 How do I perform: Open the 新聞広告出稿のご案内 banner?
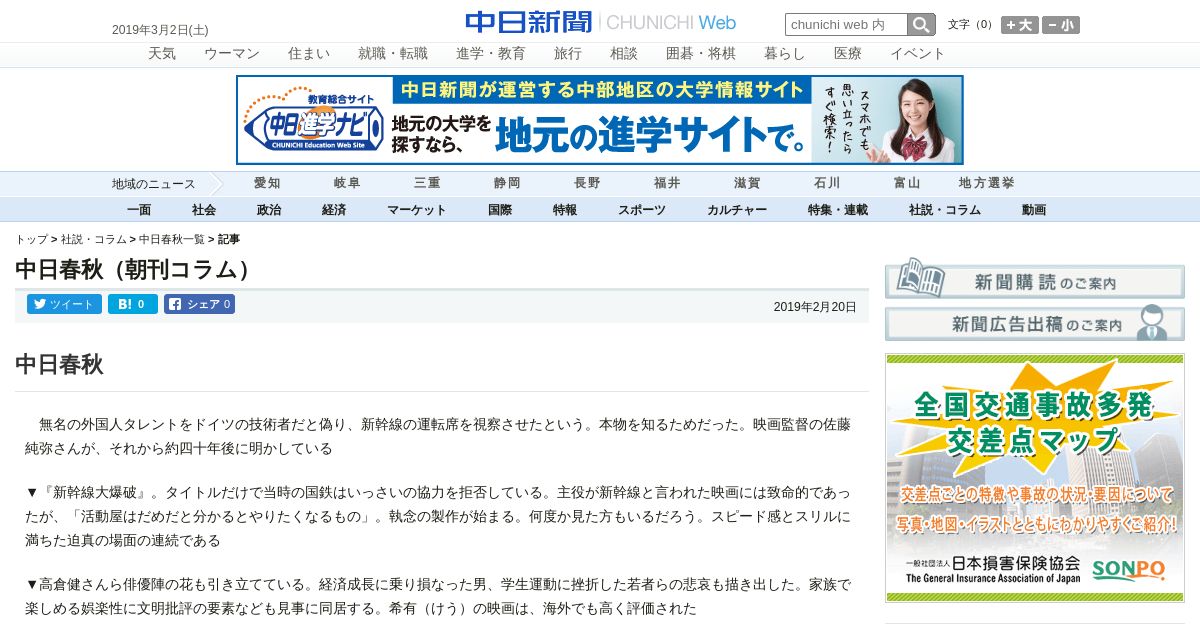(x=1035, y=324)
